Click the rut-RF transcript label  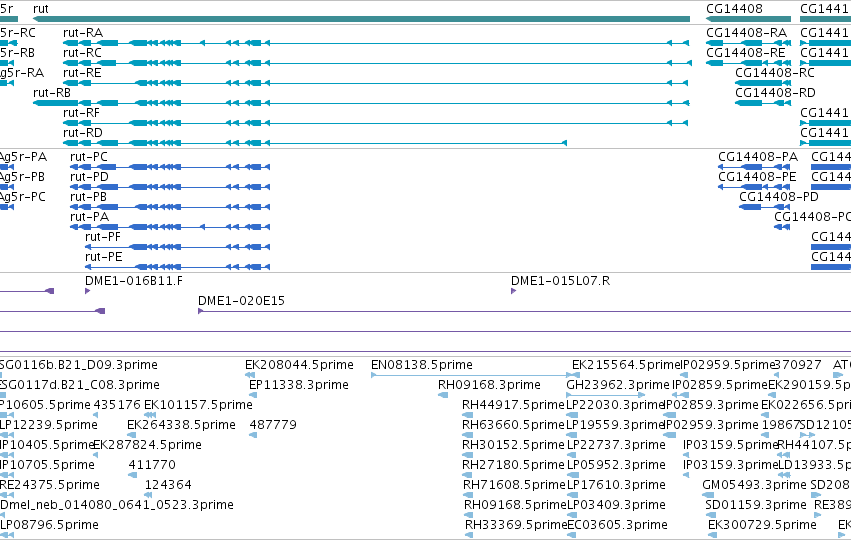tap(81, 113)
